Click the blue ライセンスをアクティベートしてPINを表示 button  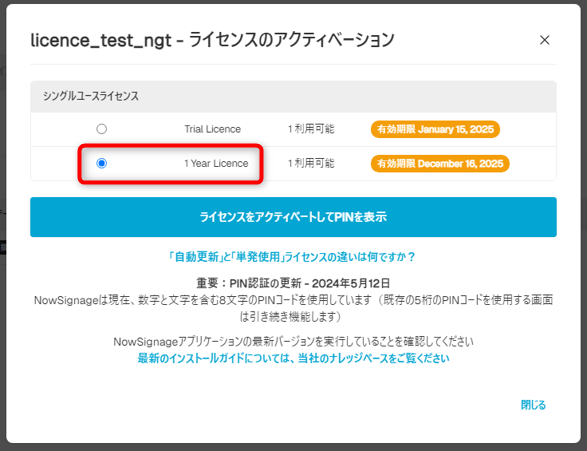coord(293,217)
